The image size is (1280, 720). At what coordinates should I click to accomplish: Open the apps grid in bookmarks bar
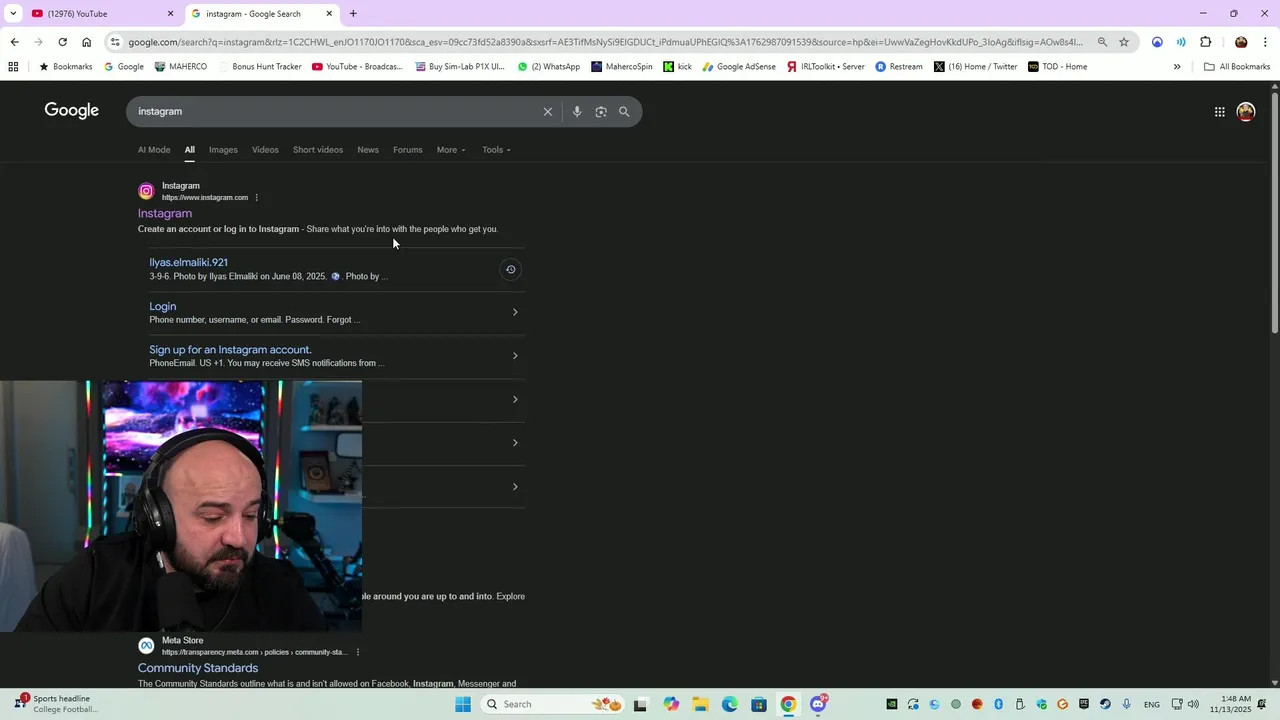pos(13,67)
